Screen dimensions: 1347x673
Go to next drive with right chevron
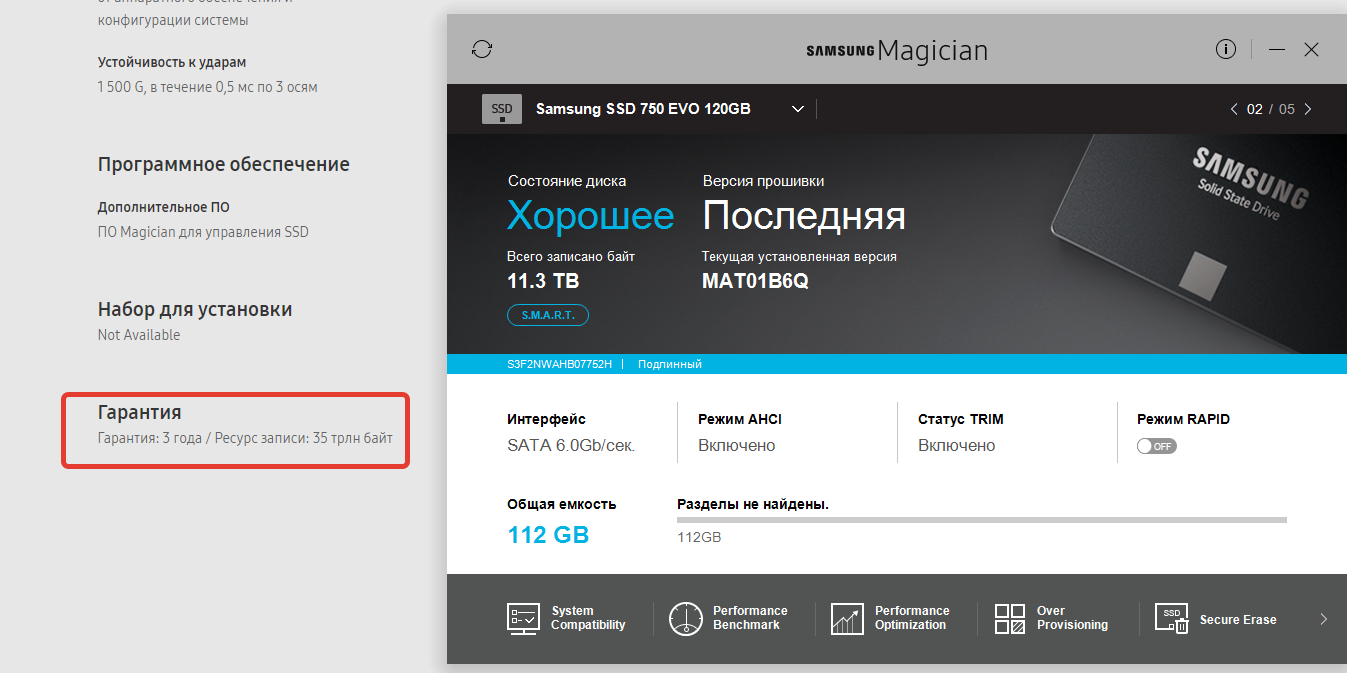click(x=1308, y=109)
